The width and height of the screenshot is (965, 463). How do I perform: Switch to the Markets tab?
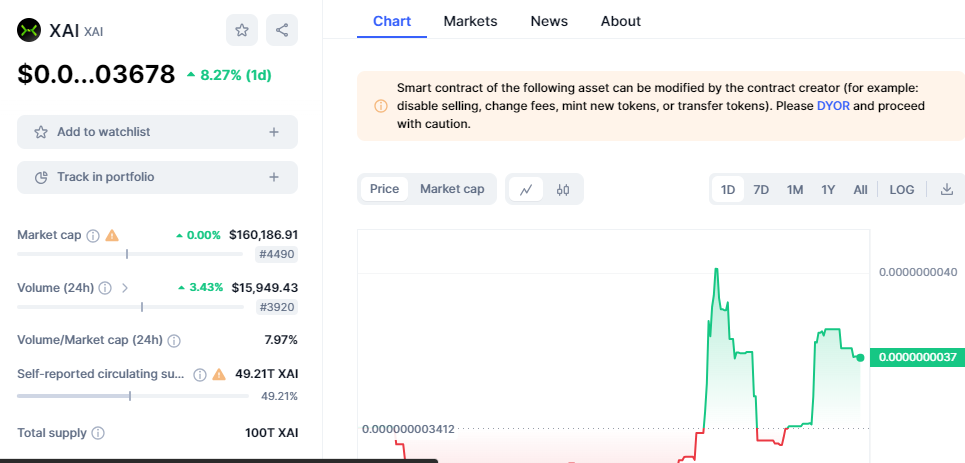(470, 21)
